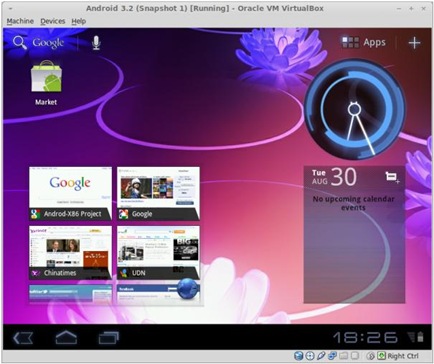Open the UDN bookmark thumbnail
This screenshot has width=434, height=364.
[158, 252]
